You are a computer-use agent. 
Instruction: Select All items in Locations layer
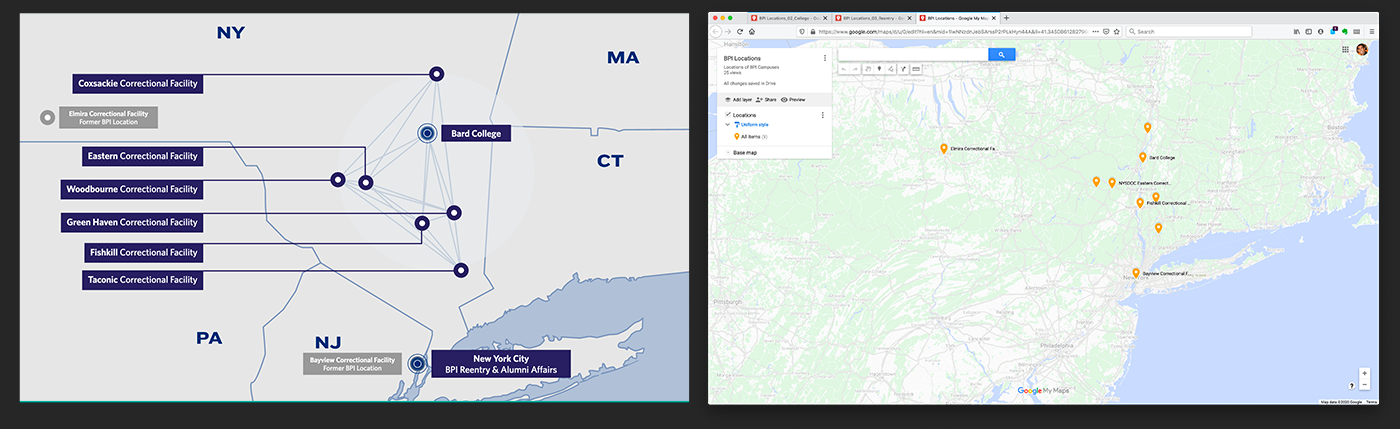pyautogui.click(x=751, y=136)
